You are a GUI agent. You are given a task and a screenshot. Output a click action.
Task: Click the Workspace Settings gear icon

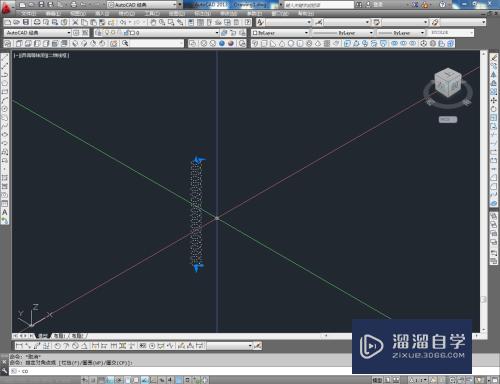(x=76, y=33)
